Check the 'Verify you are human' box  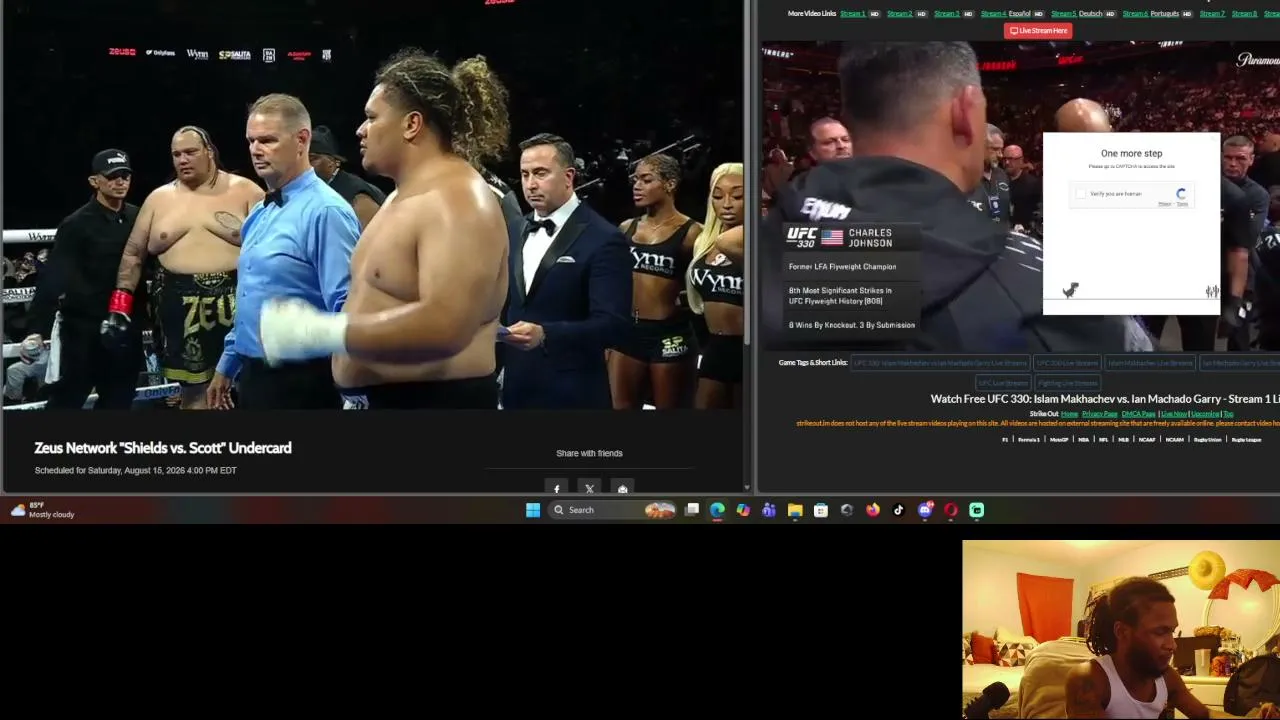tap(1081, 194)
